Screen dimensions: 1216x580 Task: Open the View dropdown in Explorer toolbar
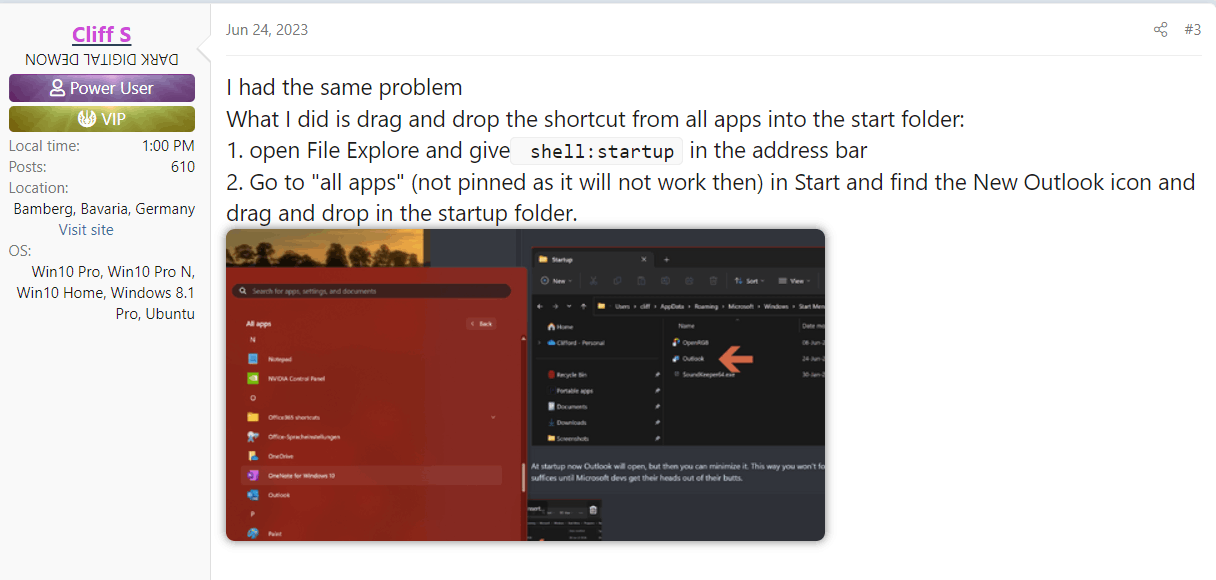795,281
